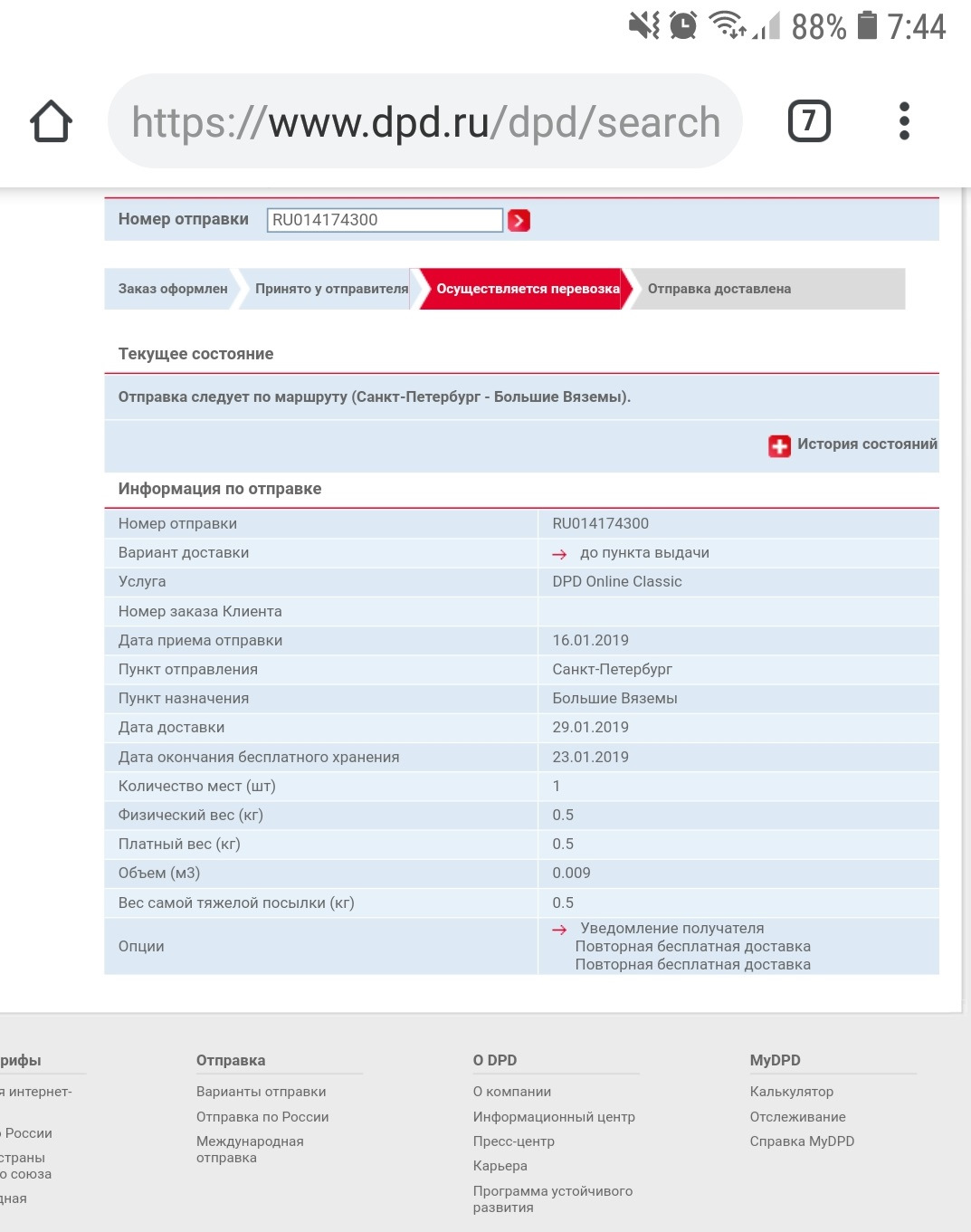Click the route status text Санкт-Петербург - Большие Вяземы
The image size is (971, 1232).
point(375,396)
